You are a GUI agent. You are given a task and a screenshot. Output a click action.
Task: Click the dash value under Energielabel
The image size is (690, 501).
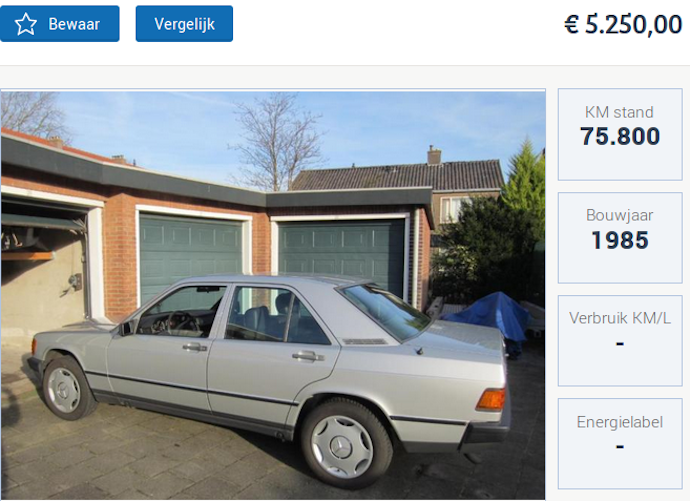620,447
